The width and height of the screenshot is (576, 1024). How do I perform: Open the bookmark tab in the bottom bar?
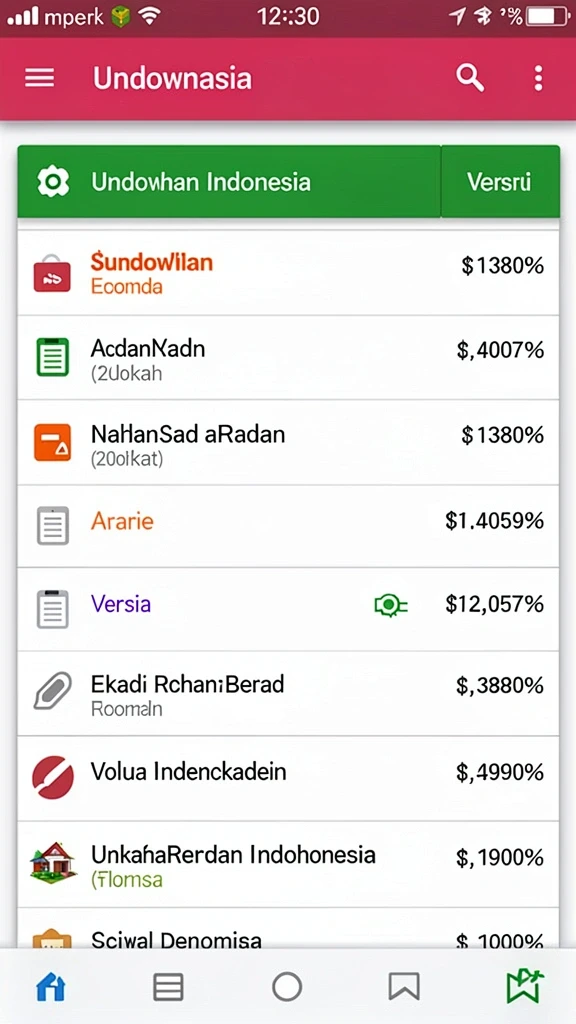[404, 987]
